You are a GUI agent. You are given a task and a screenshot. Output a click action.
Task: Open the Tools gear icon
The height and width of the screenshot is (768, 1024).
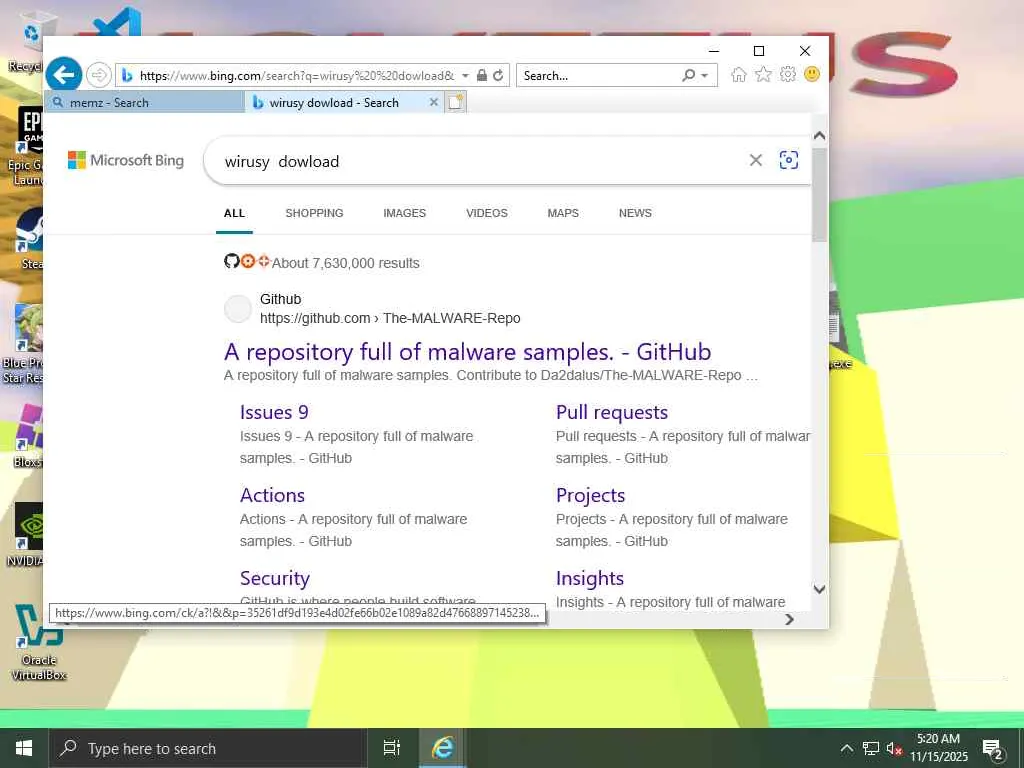pos(788,74)
